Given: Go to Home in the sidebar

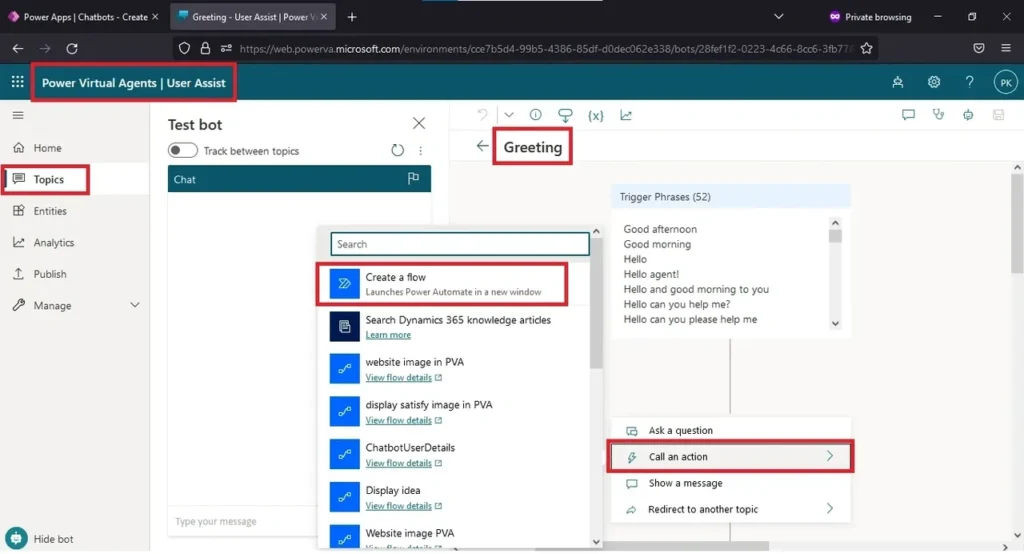Looking at the screenshot, I should [x=47, y=148].
